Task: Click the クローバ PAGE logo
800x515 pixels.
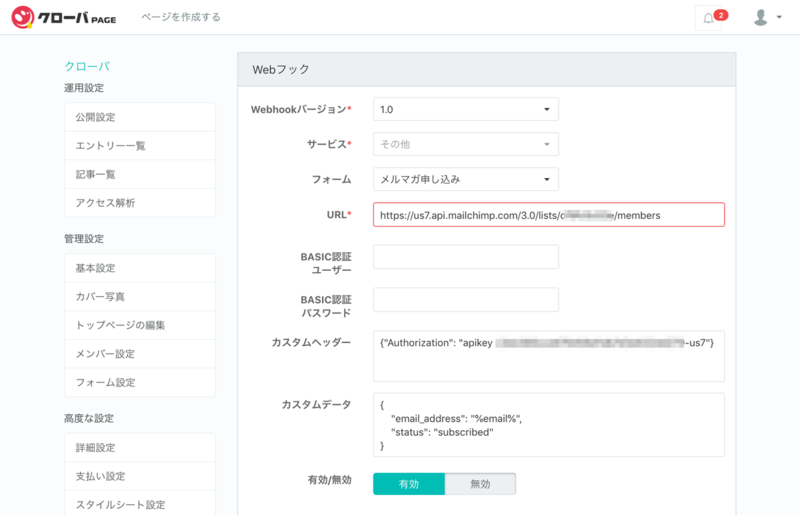Action: 64,17
